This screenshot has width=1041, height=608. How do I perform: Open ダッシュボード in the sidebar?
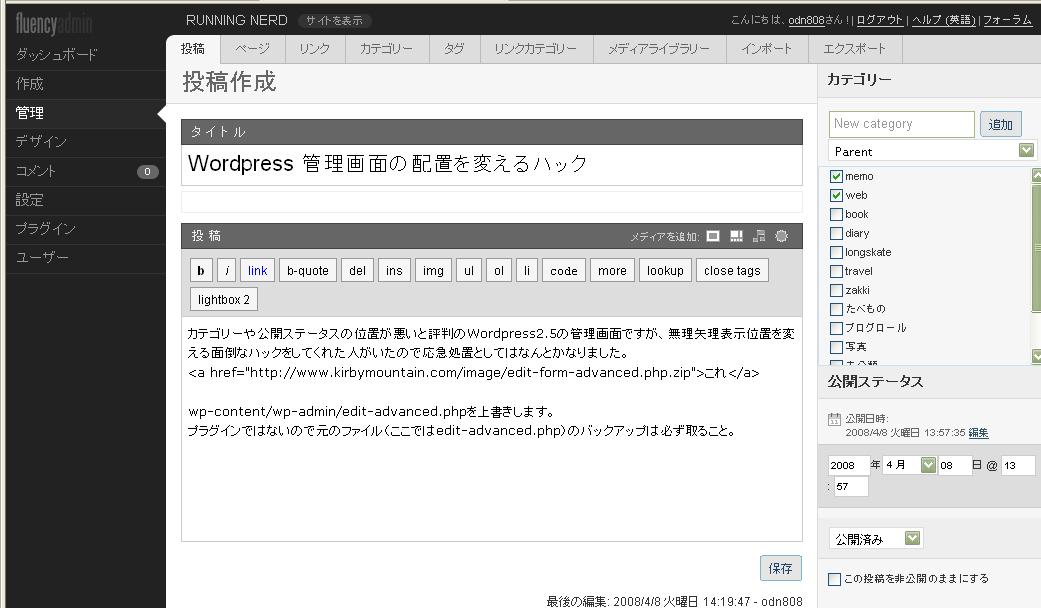tap(86, 55)
